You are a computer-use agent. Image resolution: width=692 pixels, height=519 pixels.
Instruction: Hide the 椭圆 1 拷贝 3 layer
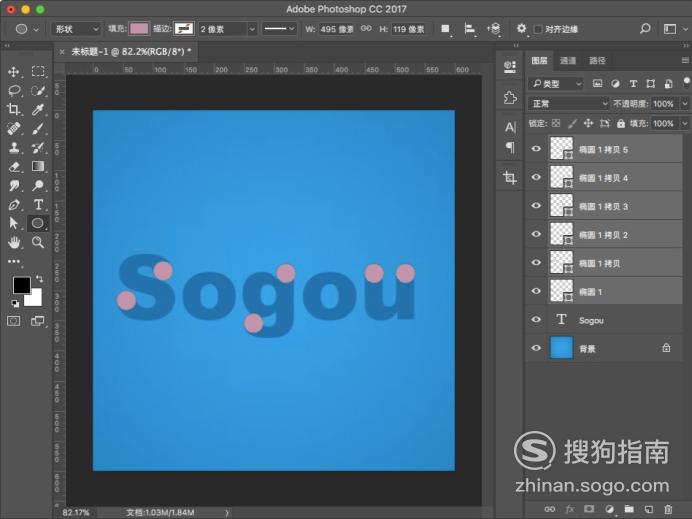pos(536,206)
